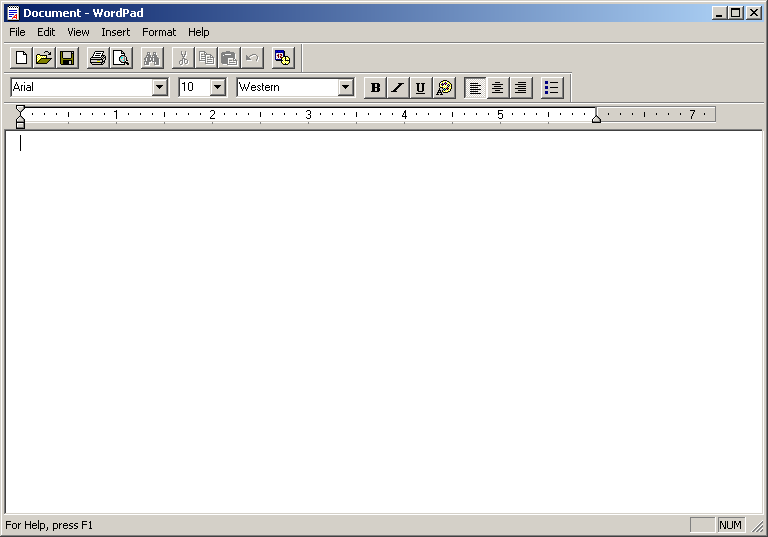Click the Find binoculars icon
The image size is (768, 537).
pyautogui.click(x=151, y=58)
